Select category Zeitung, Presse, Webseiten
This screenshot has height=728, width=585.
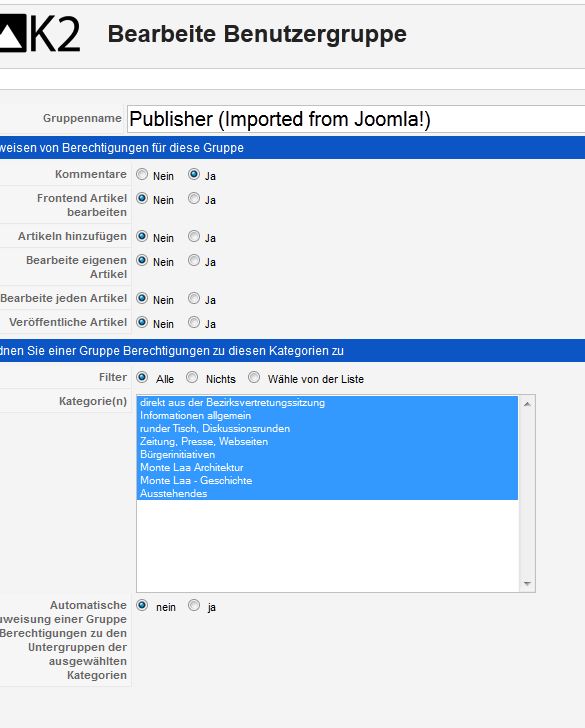point(327,442)
